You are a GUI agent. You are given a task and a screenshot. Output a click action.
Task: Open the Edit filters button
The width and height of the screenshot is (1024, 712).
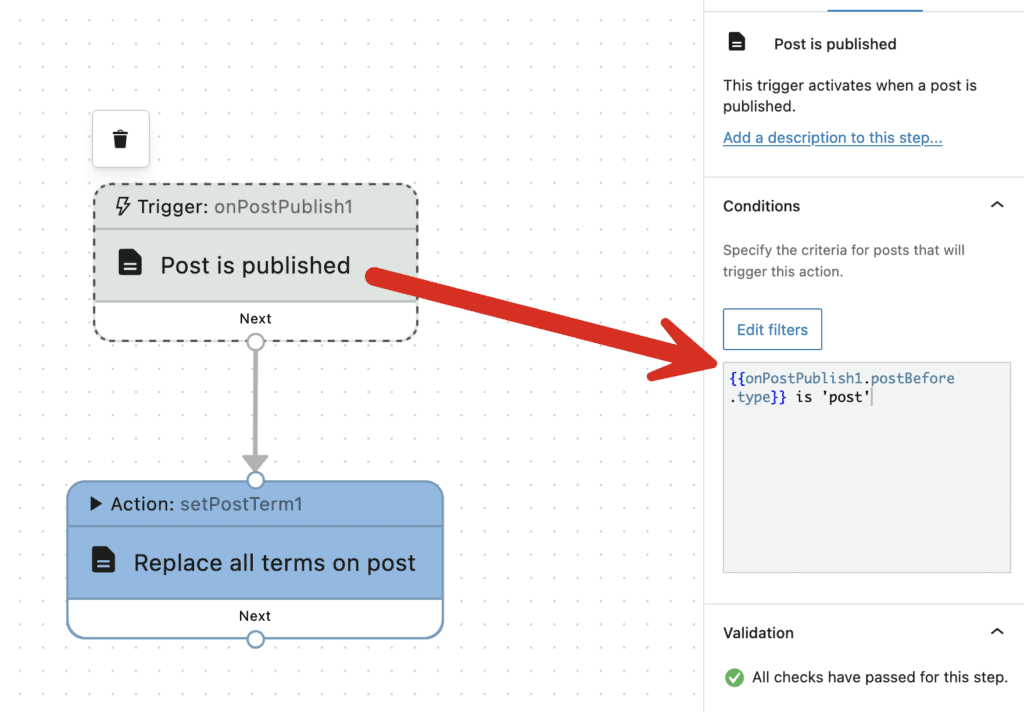click(772, 329)
